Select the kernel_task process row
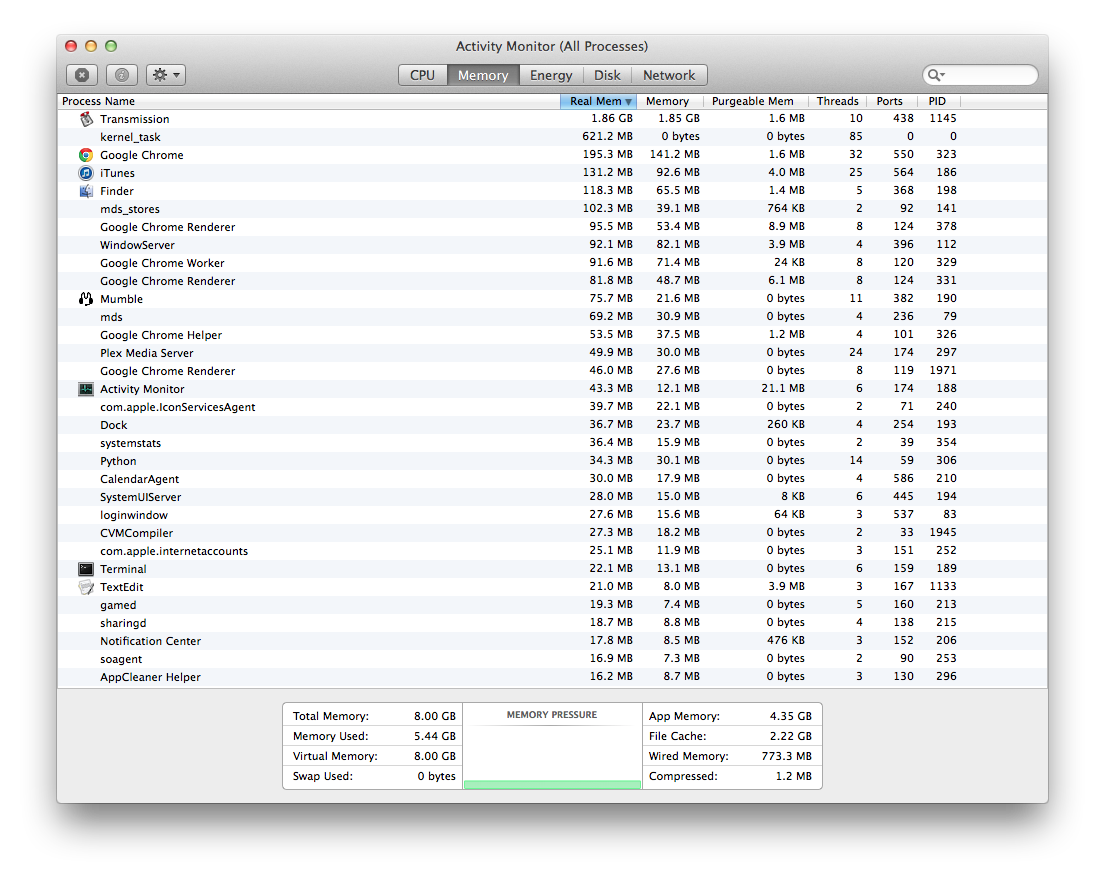 coord(552,137)
